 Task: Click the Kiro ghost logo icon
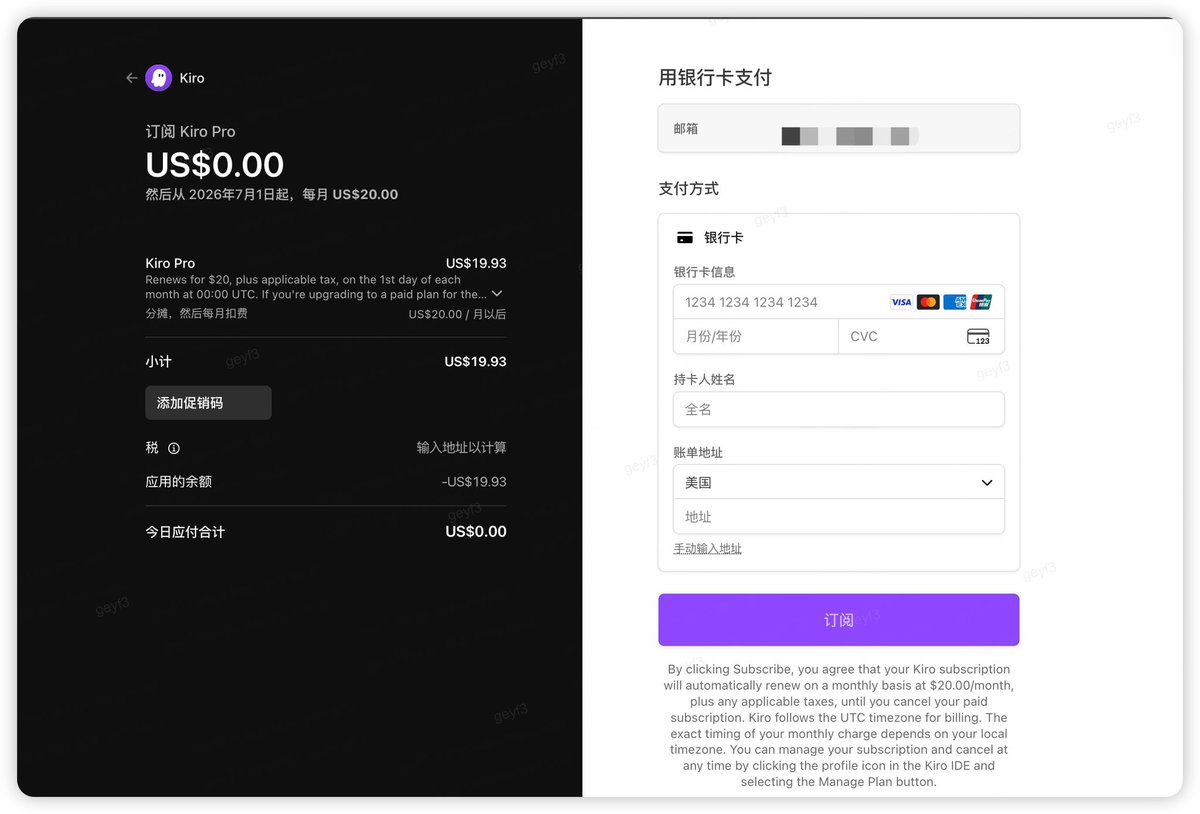click(x=159, y=78)
